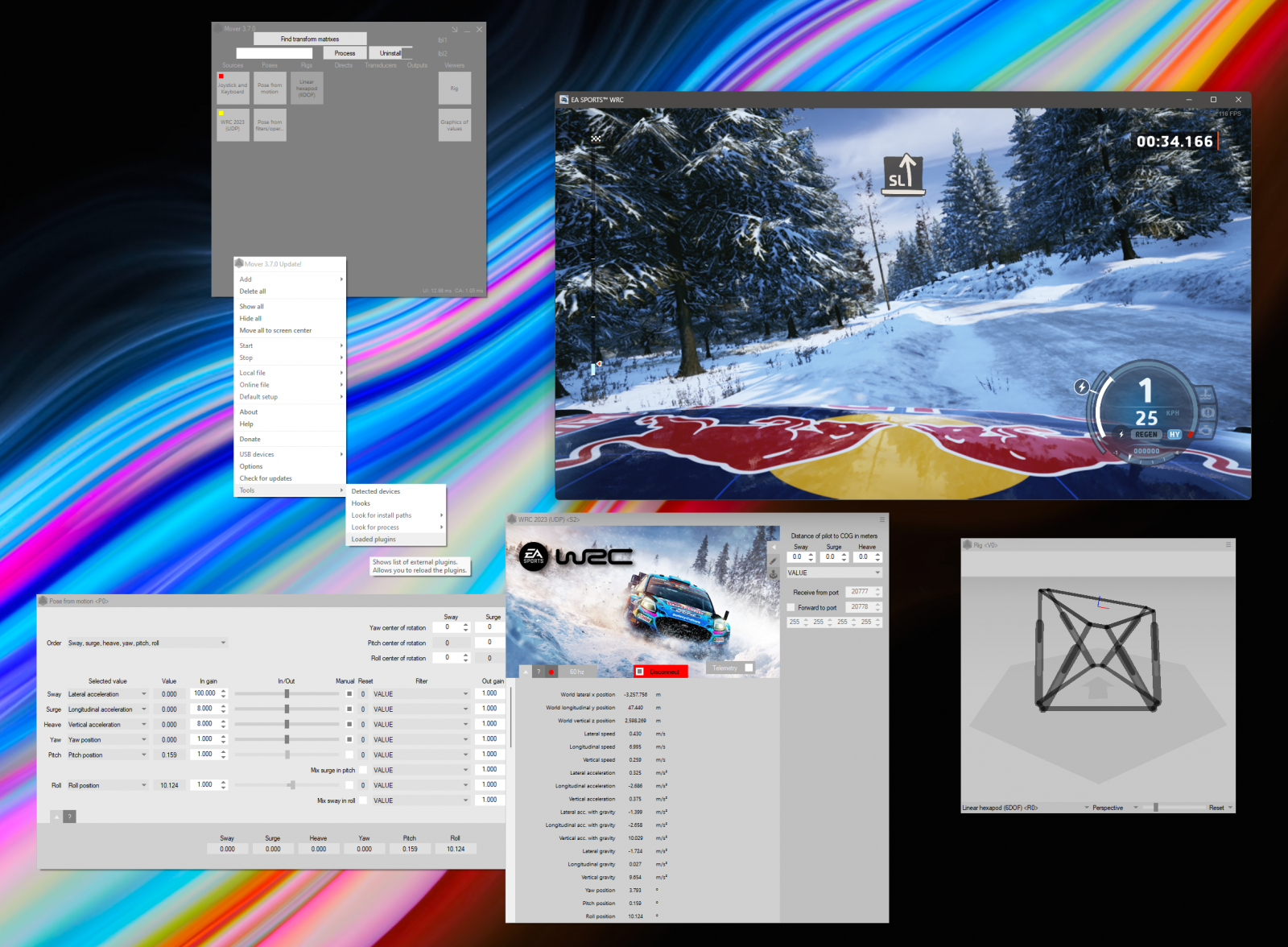Click the lightning bolt boost icon in game HUD

coord(1082,387)
